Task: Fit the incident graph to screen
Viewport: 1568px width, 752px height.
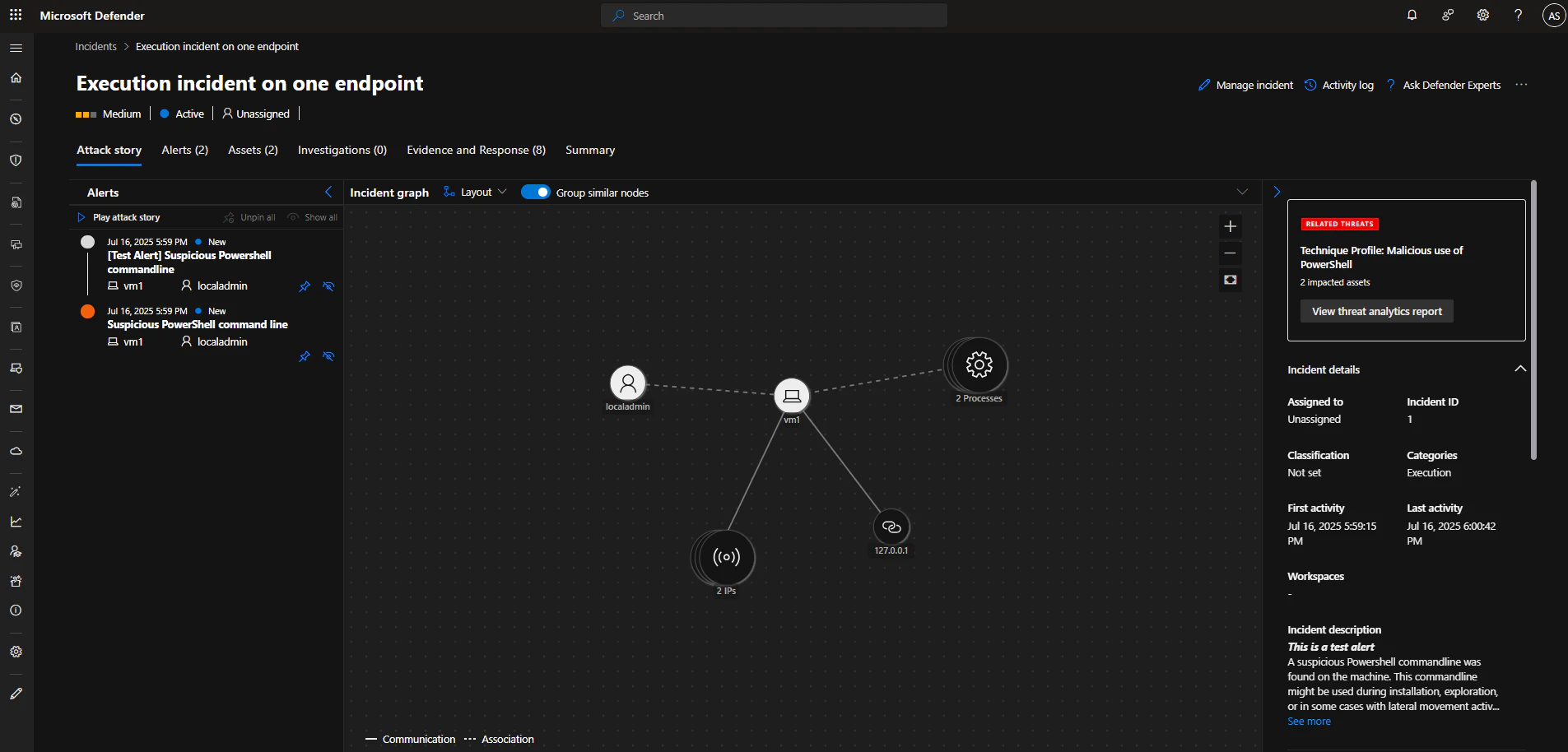Action: (1231, 280)
